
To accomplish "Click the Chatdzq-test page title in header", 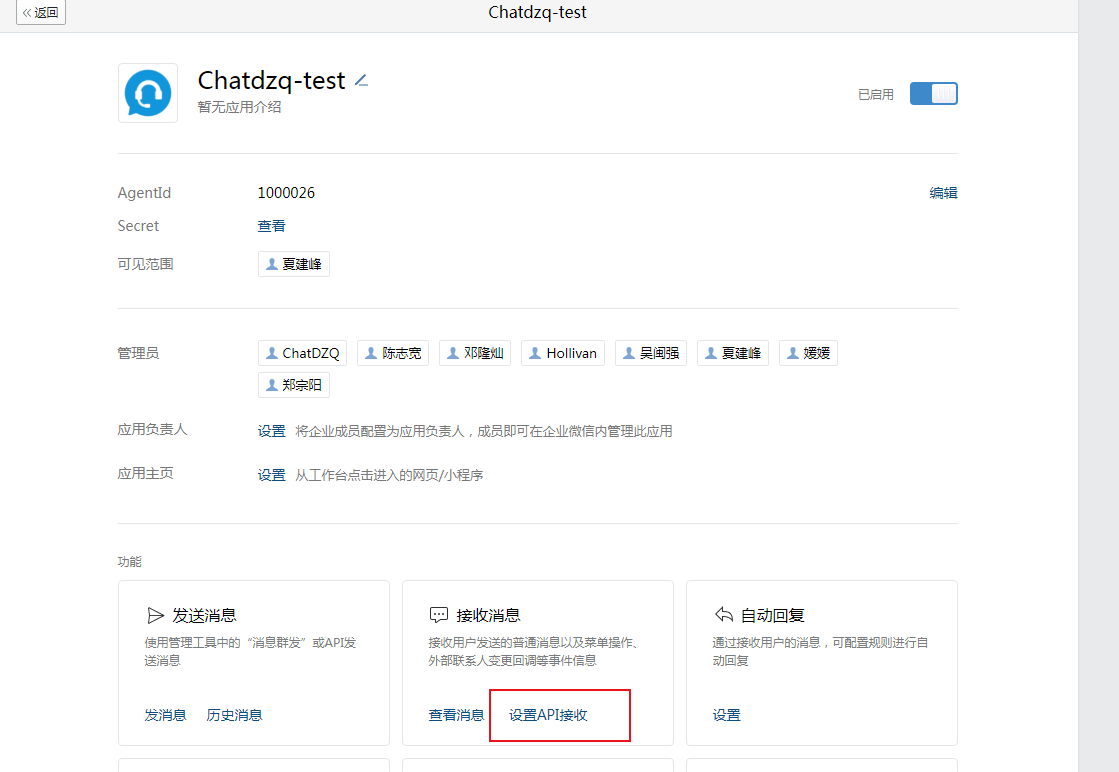I will (537, 12).
